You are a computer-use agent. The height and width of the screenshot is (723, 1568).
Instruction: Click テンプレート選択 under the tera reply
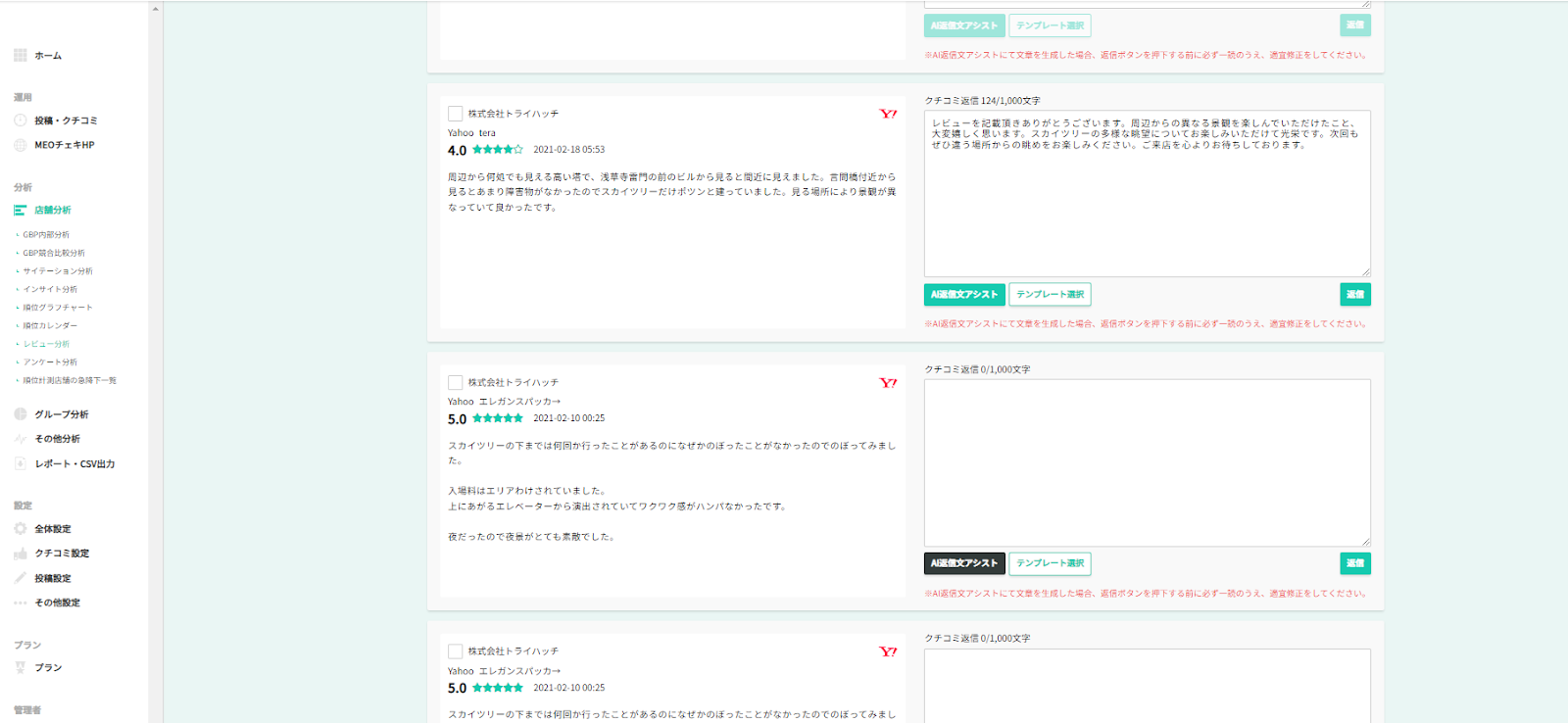coord(1050,294)
